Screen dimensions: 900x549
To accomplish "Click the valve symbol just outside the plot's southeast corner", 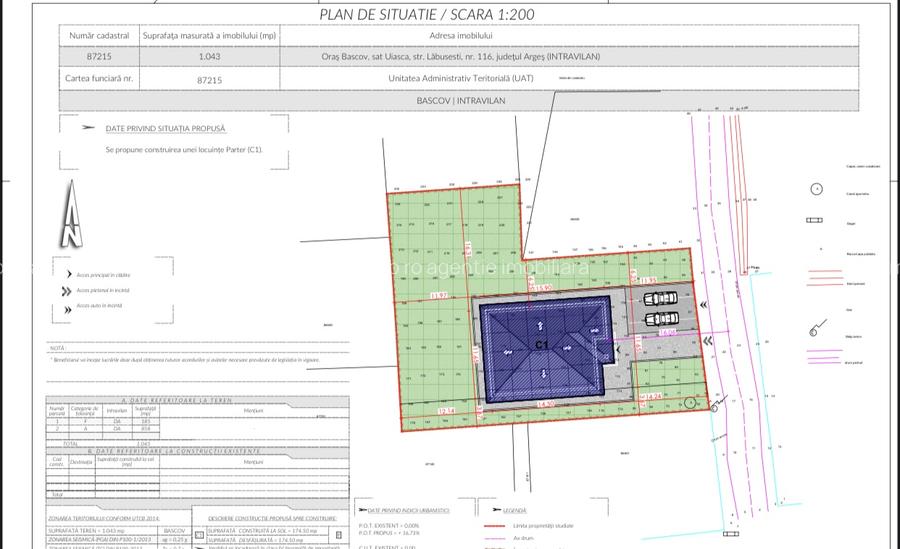I will [718, 404].
